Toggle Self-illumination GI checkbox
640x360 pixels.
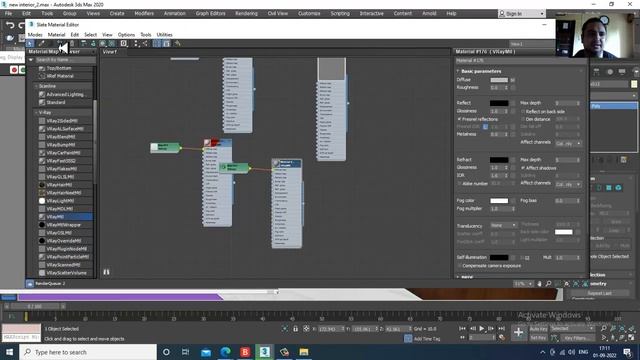(522, 258)
